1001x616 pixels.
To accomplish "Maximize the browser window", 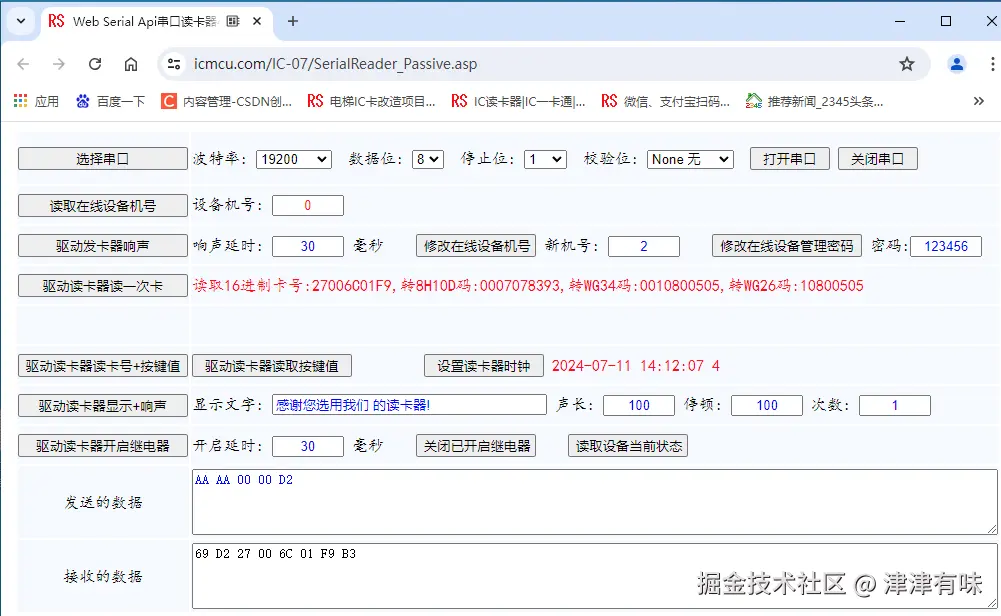I will (946, 21).
